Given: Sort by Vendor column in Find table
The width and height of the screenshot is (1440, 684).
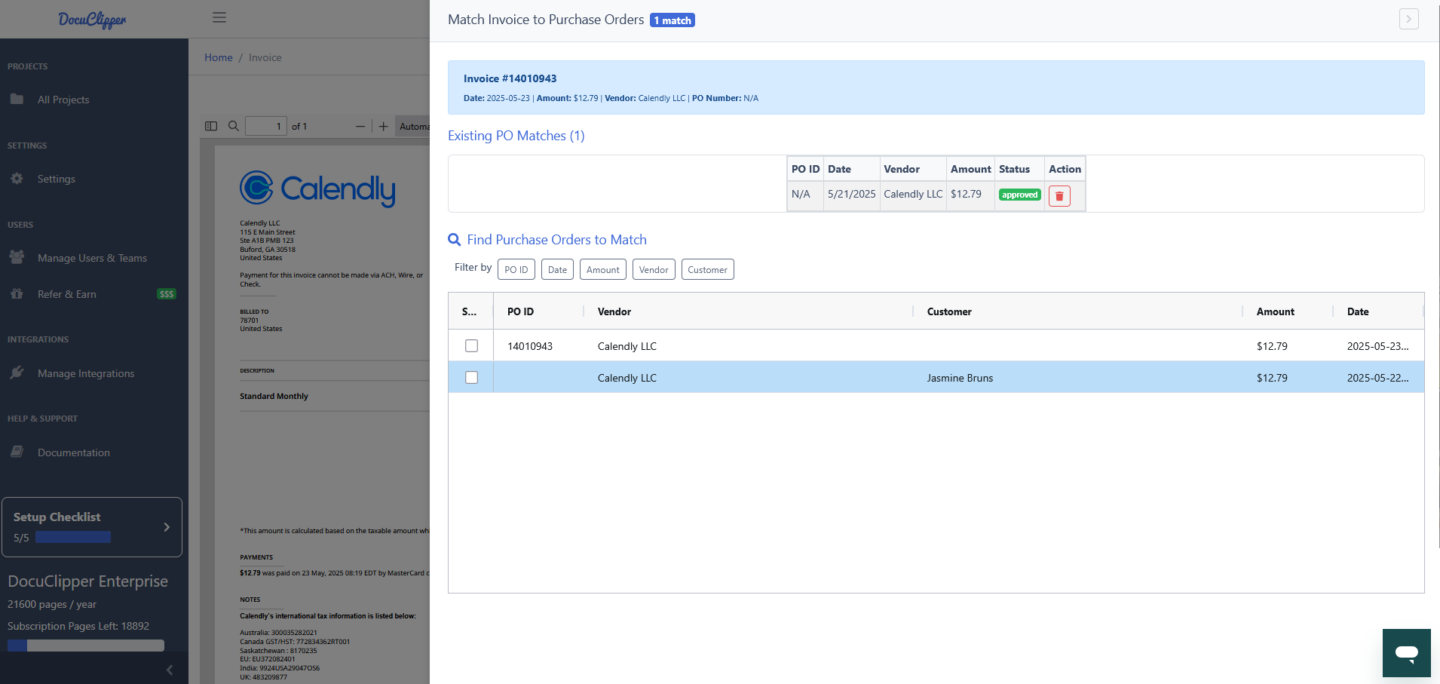Looking at the screenshot, I should pyautogui.click(x=614, y=312).
